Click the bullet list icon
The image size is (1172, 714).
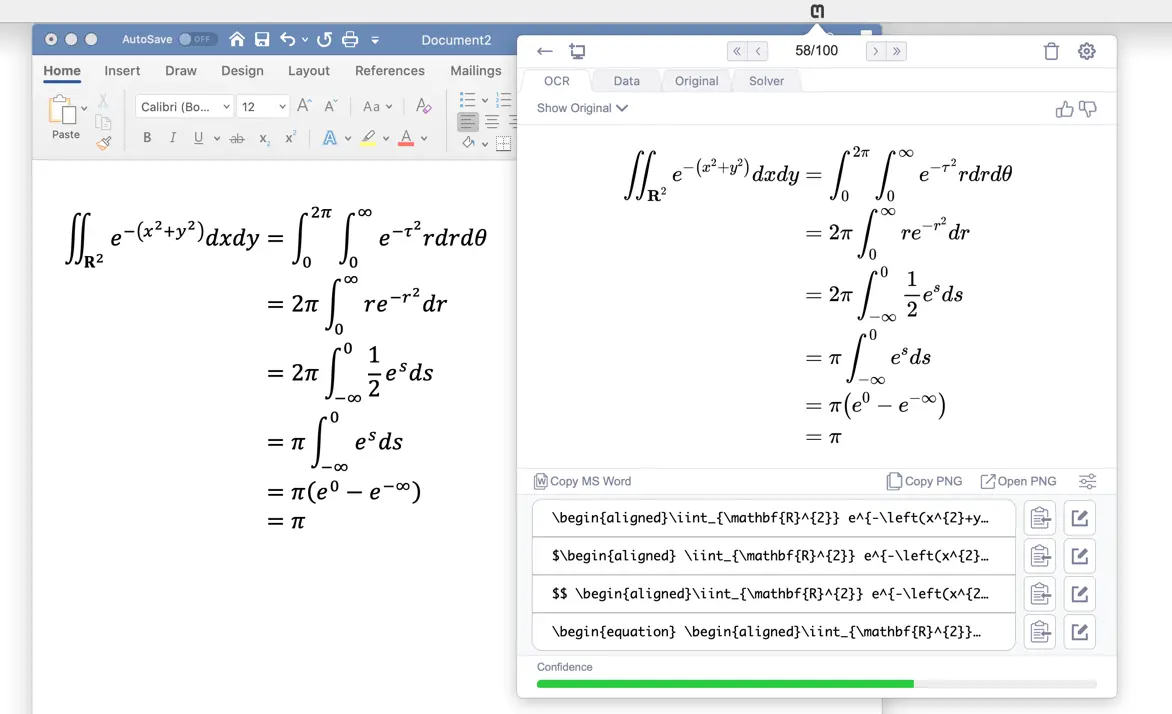click(x=468, y=99)
